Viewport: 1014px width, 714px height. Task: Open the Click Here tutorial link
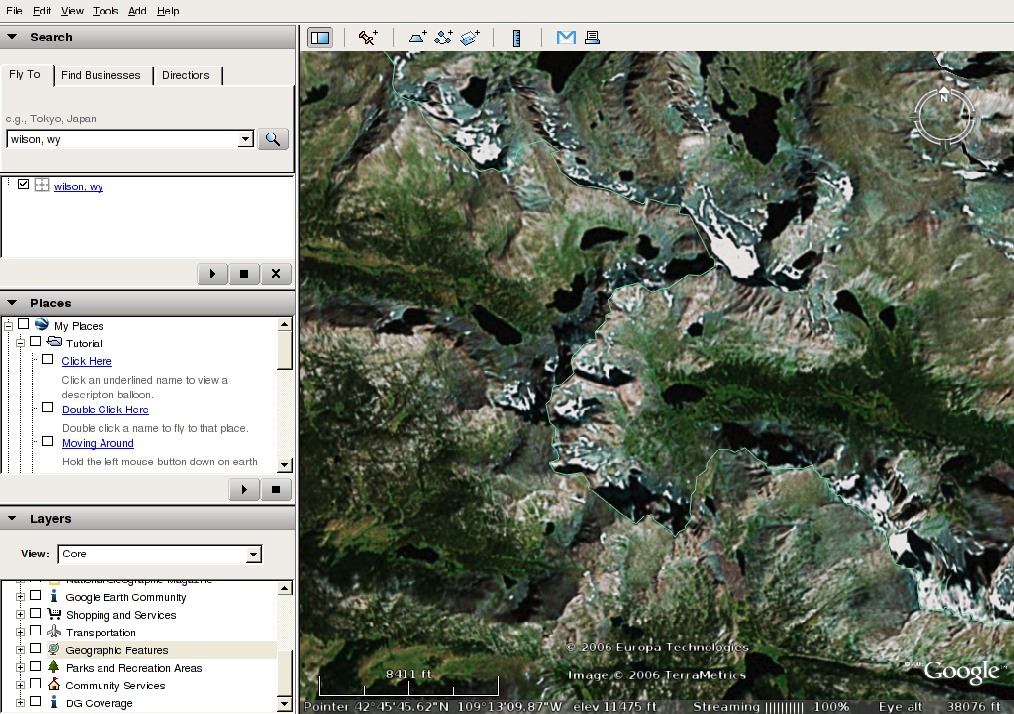pyautogui.click(x=87, y=361)
